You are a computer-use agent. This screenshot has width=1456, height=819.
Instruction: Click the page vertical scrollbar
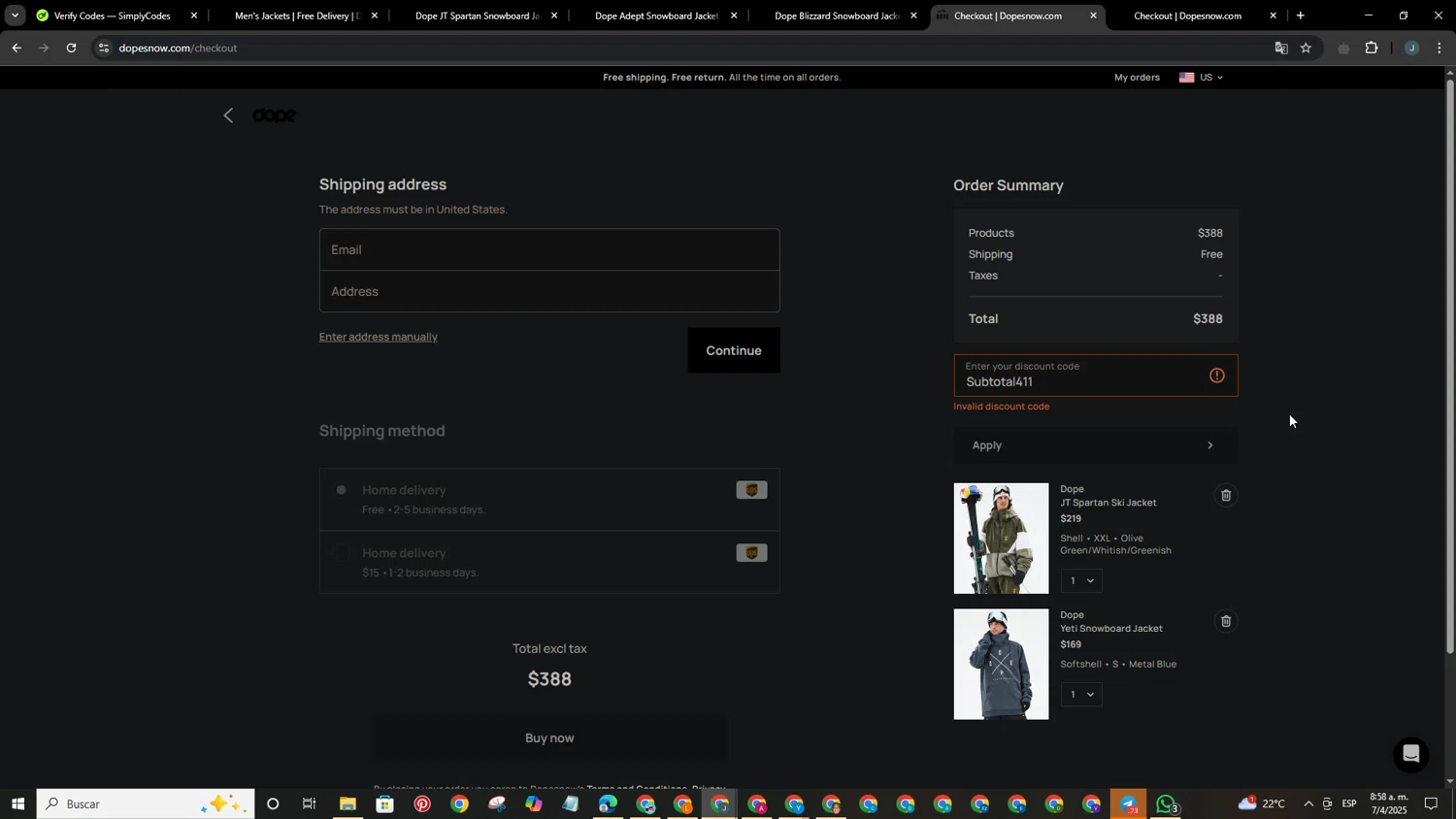tap(1450, 369)
